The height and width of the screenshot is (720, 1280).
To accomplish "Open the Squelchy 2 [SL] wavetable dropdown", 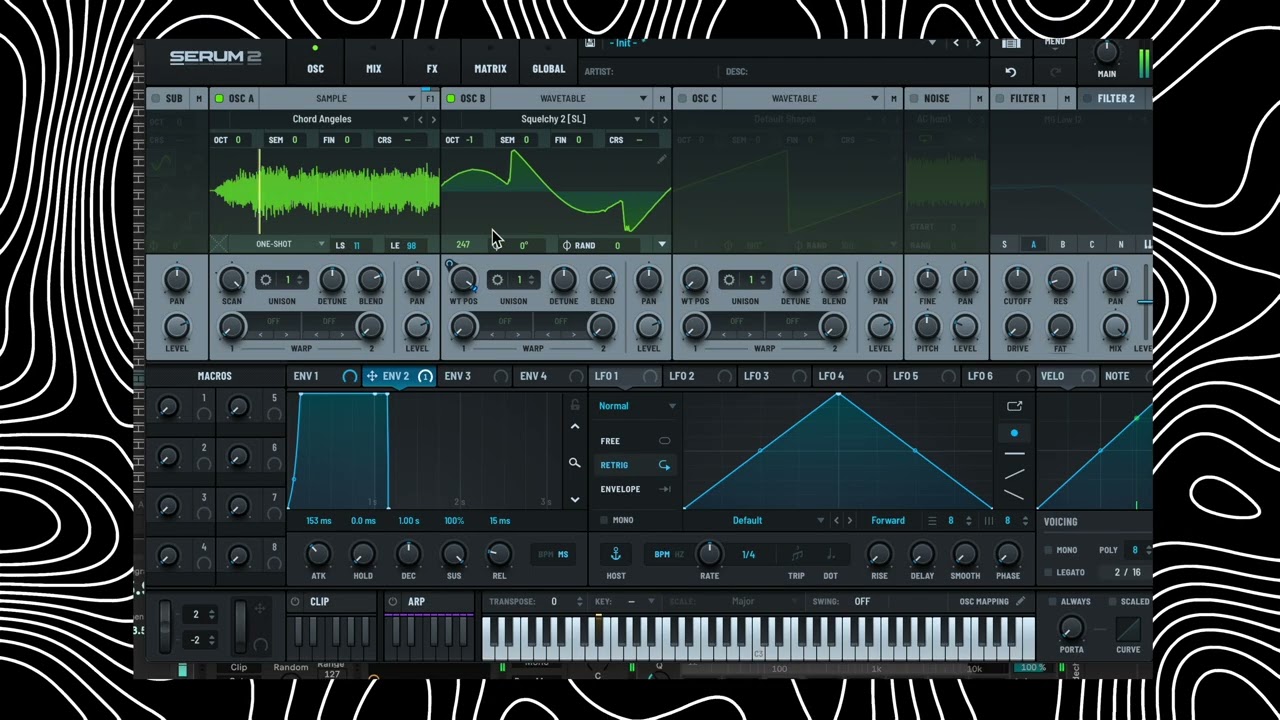I will coord(553,119).
